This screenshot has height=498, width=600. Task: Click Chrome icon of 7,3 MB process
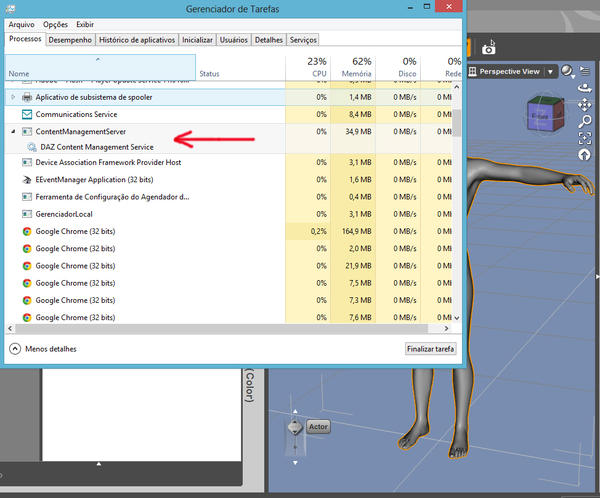point(27,300)
